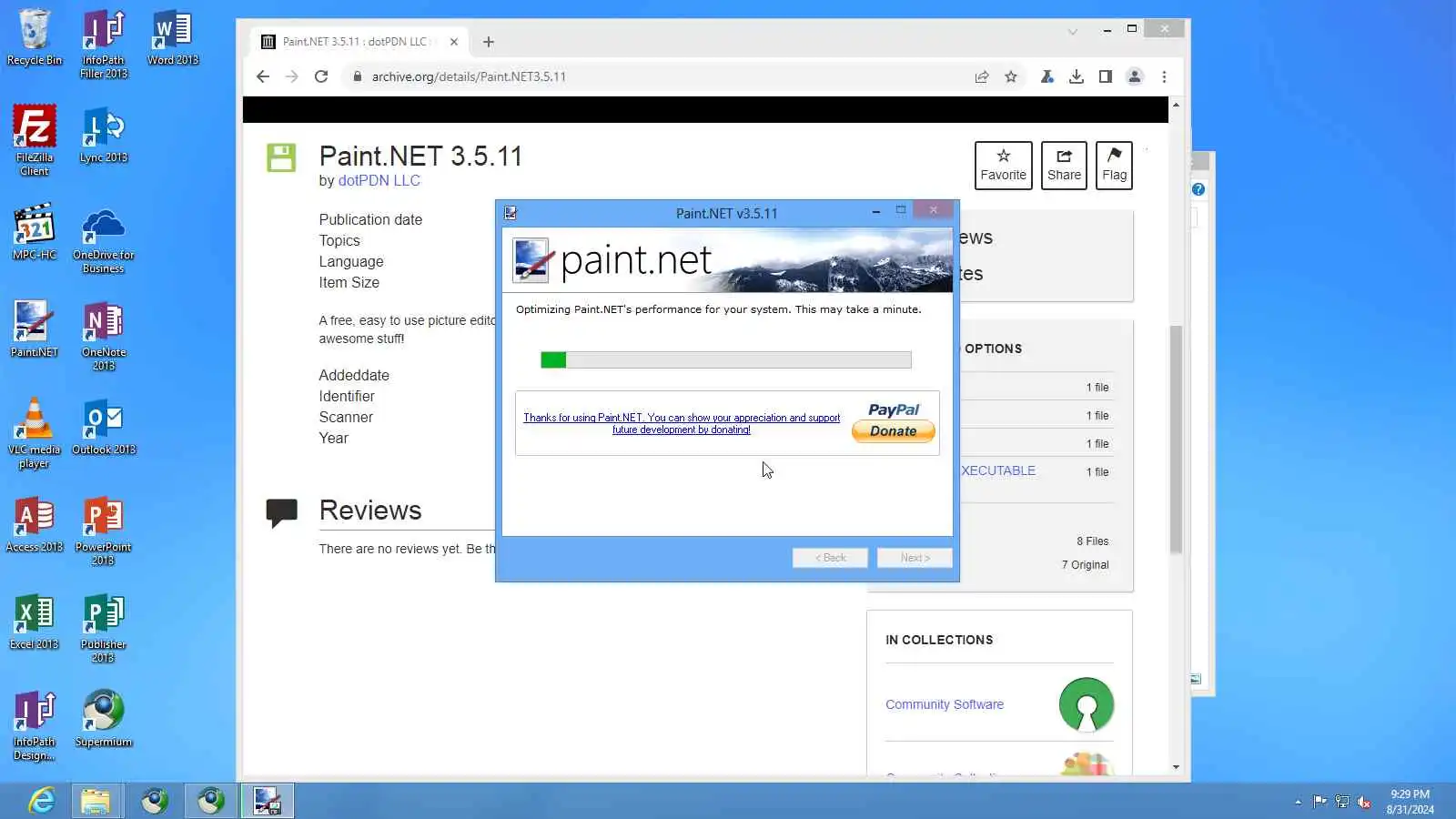Open the volume icon in system tray
1456x819 pixels.
point(1364,802)
